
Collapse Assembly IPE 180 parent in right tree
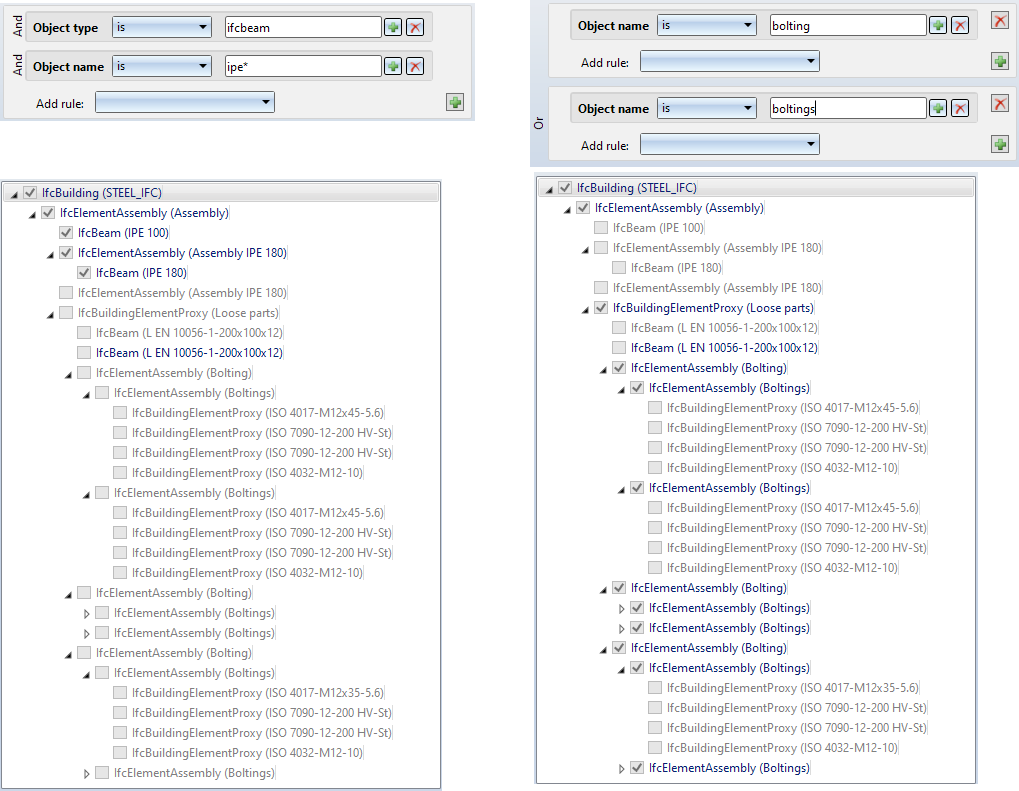coord(586,249)
